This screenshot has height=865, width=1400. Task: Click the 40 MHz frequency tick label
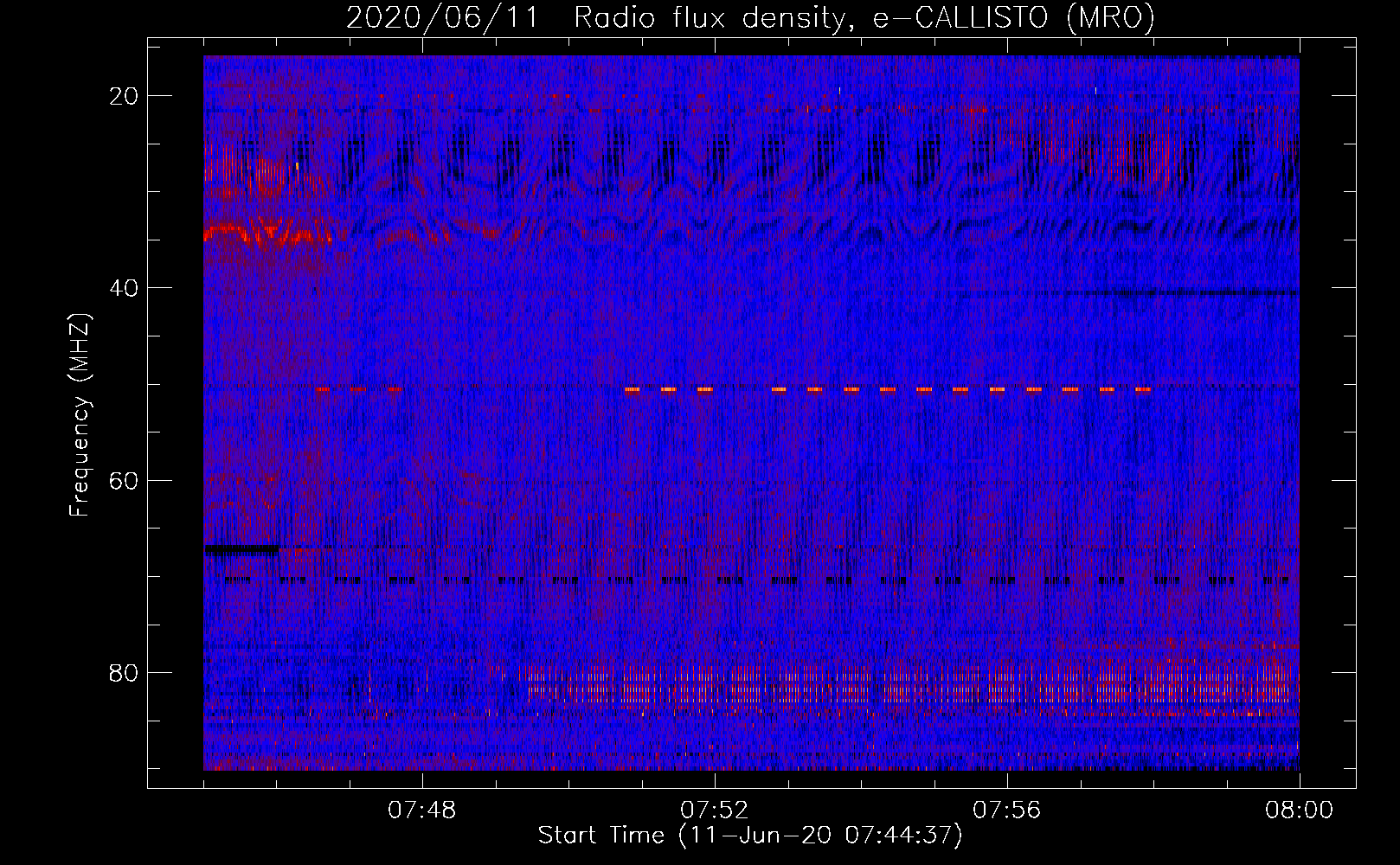125,287
